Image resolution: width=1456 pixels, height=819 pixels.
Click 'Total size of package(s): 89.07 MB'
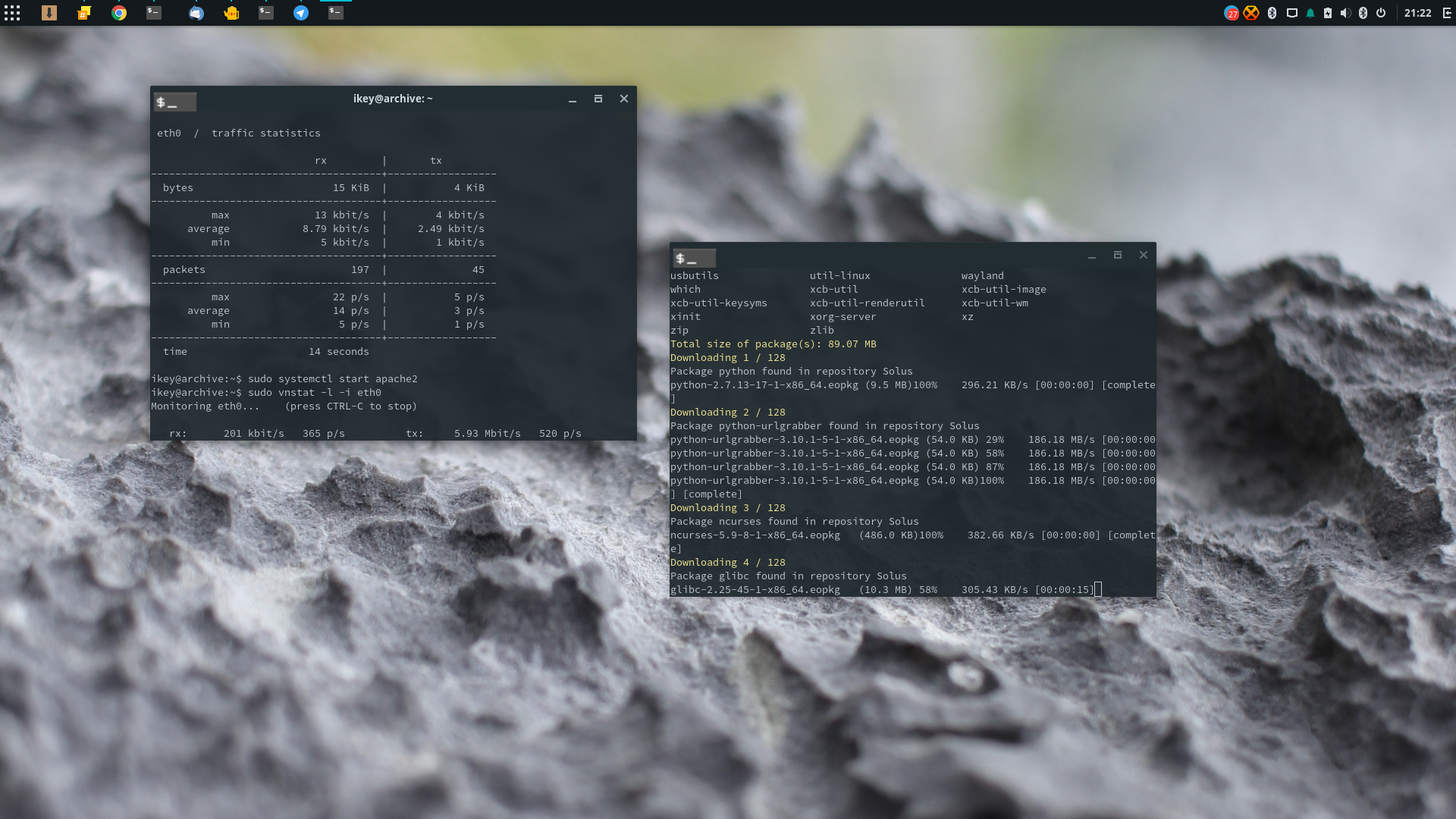(x=773, y=344)
